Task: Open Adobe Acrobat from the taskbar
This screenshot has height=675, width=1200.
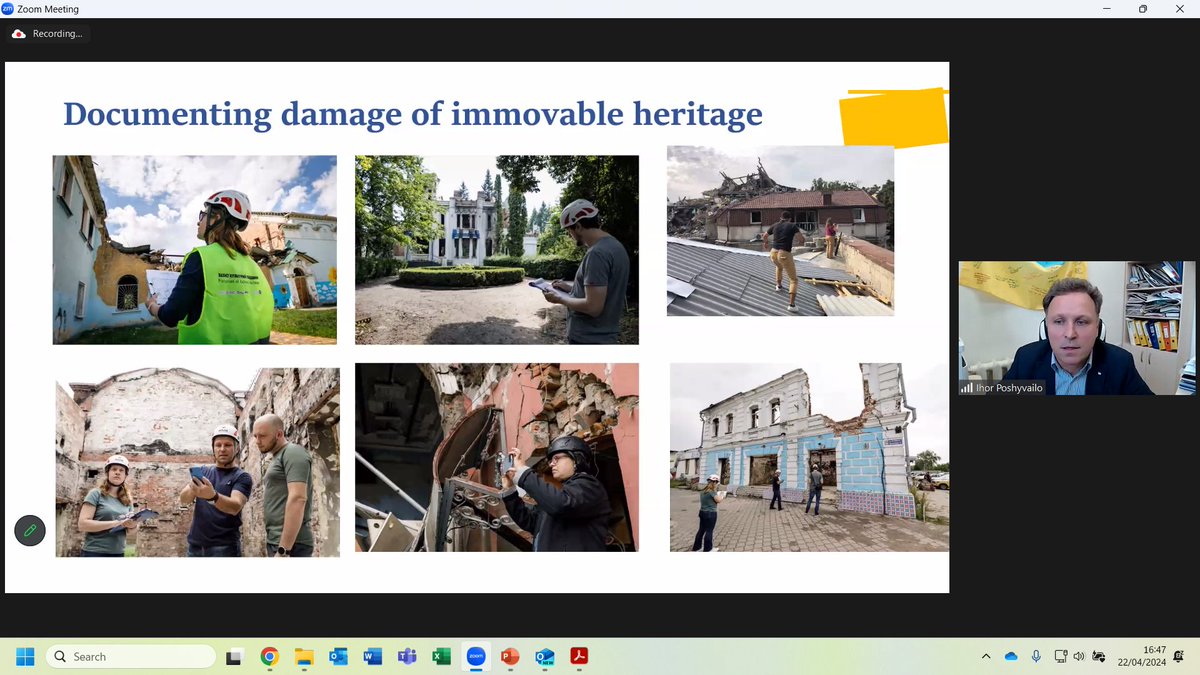Action: (578, 656)
